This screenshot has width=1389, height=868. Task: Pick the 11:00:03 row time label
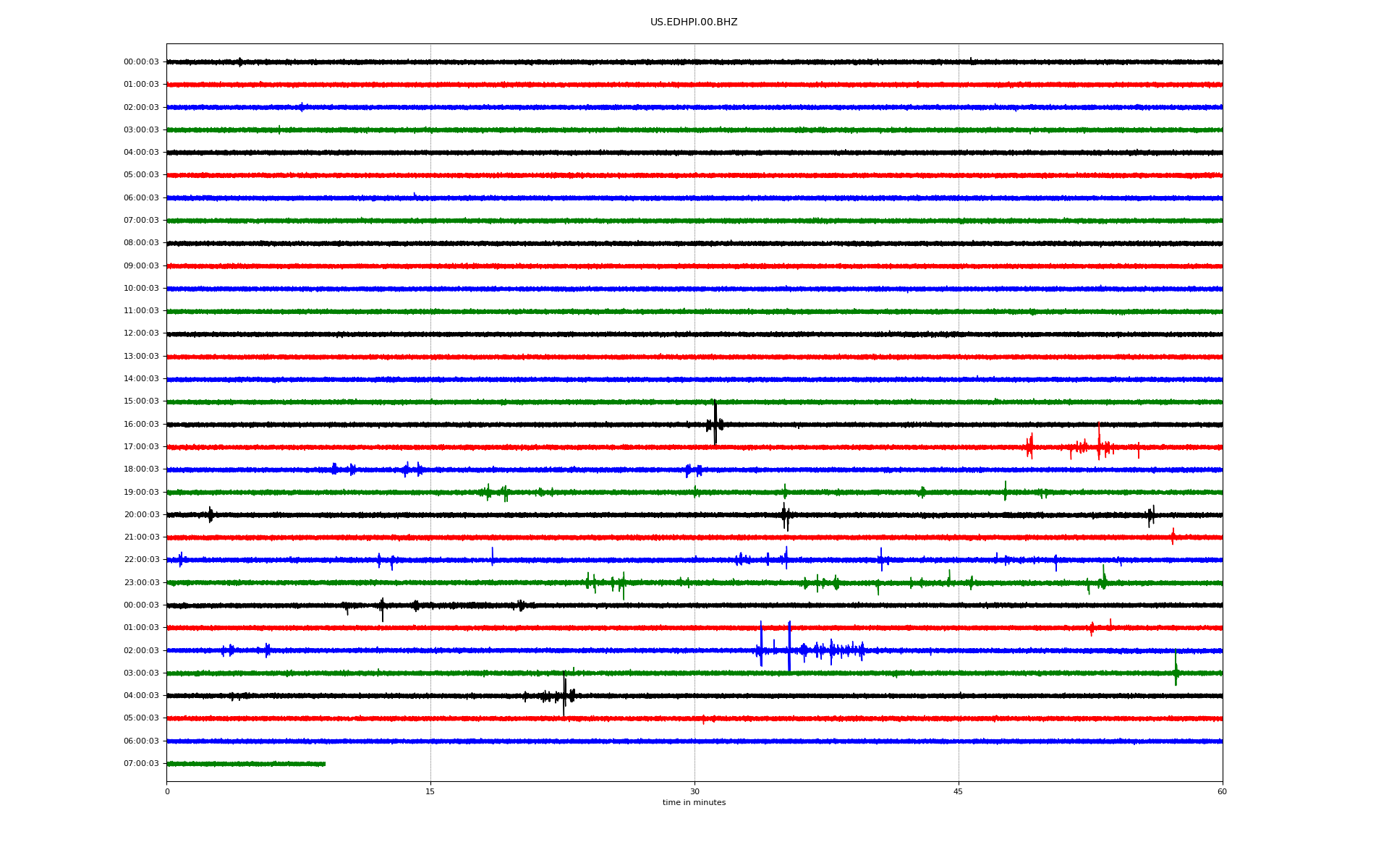[141, 311]
